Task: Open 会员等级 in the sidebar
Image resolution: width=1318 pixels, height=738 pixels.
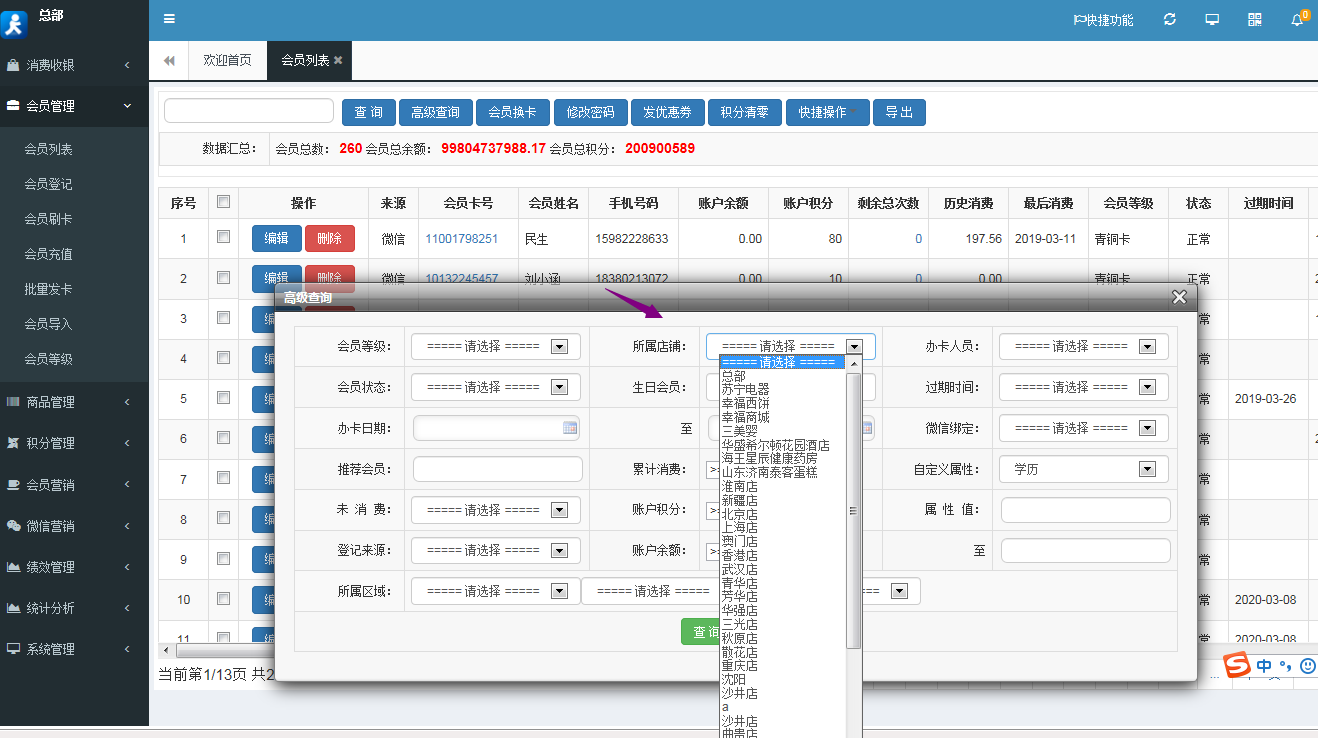Action: point(49,359)
